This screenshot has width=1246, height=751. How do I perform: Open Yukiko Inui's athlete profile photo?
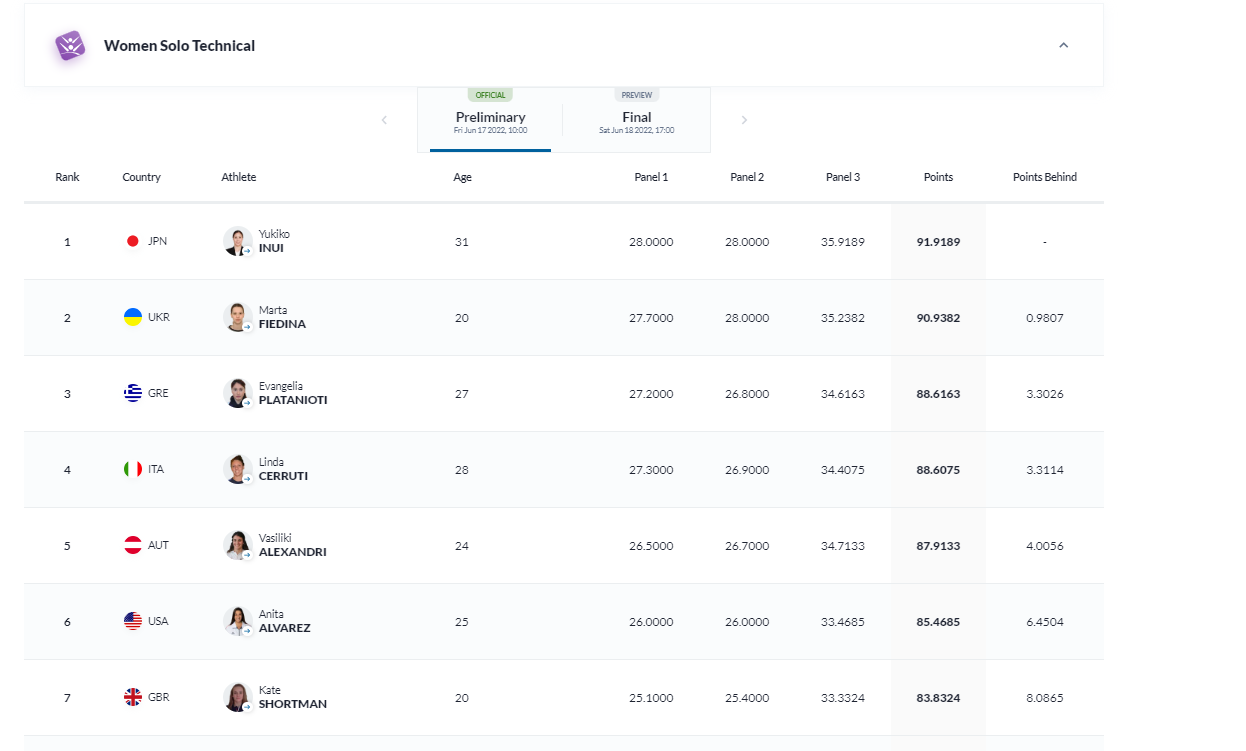237,241
